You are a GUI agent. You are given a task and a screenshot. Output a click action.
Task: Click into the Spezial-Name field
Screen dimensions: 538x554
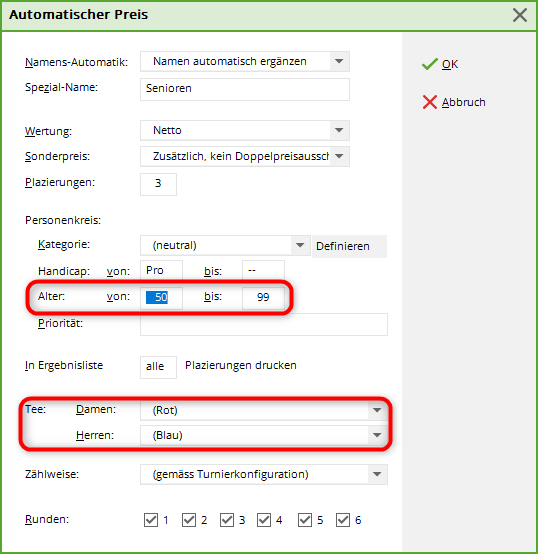(x=245, y=89)
